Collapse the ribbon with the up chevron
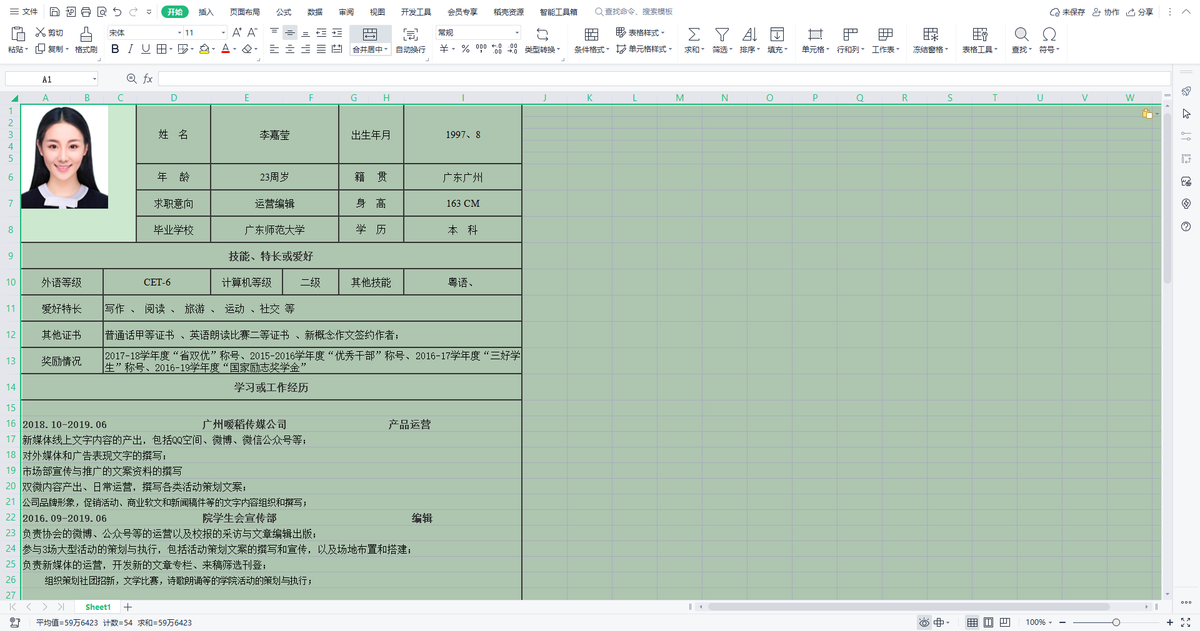 coord(1187,12)
